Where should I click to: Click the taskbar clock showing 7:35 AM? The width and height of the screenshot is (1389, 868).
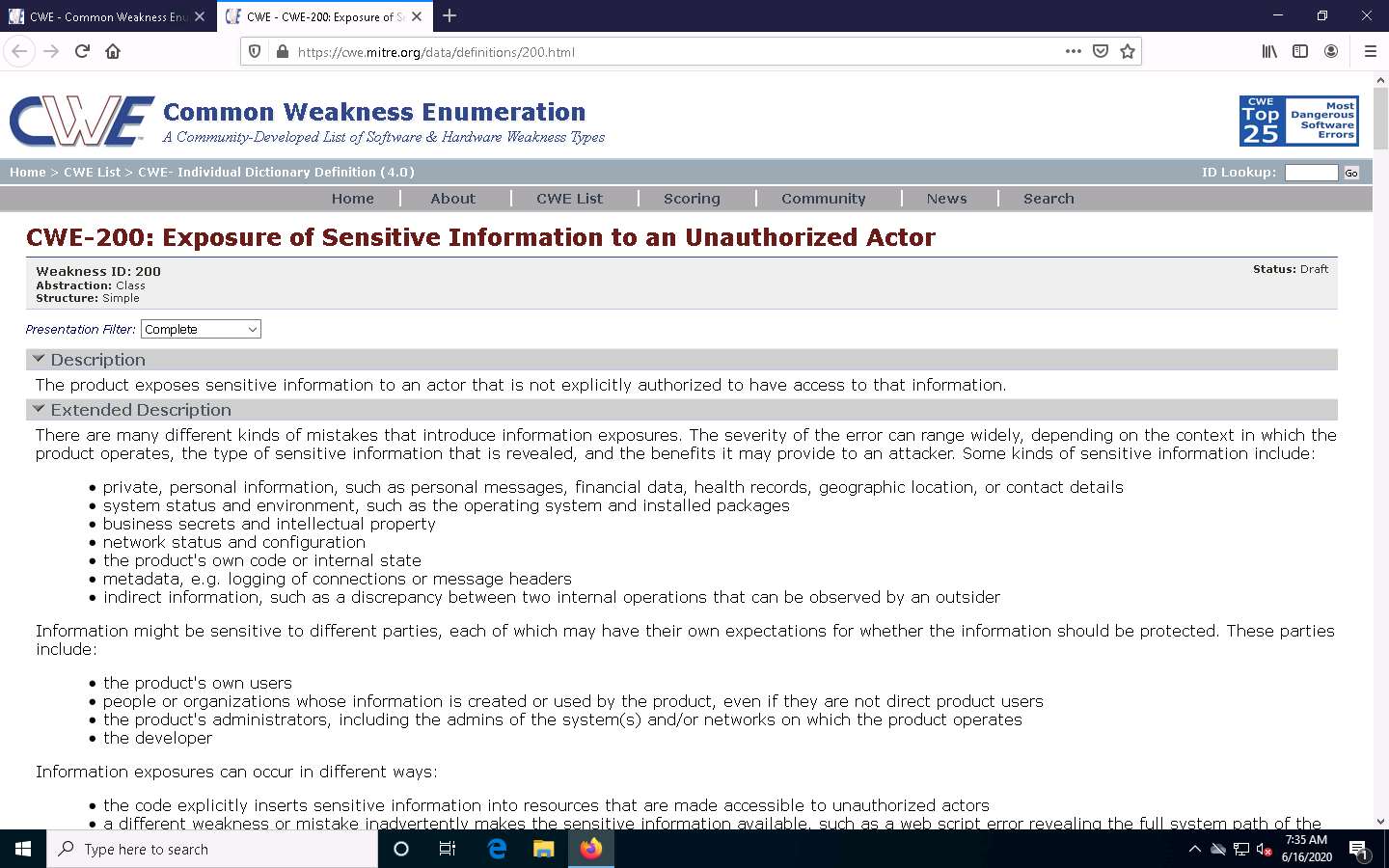tap(1306, 849)
